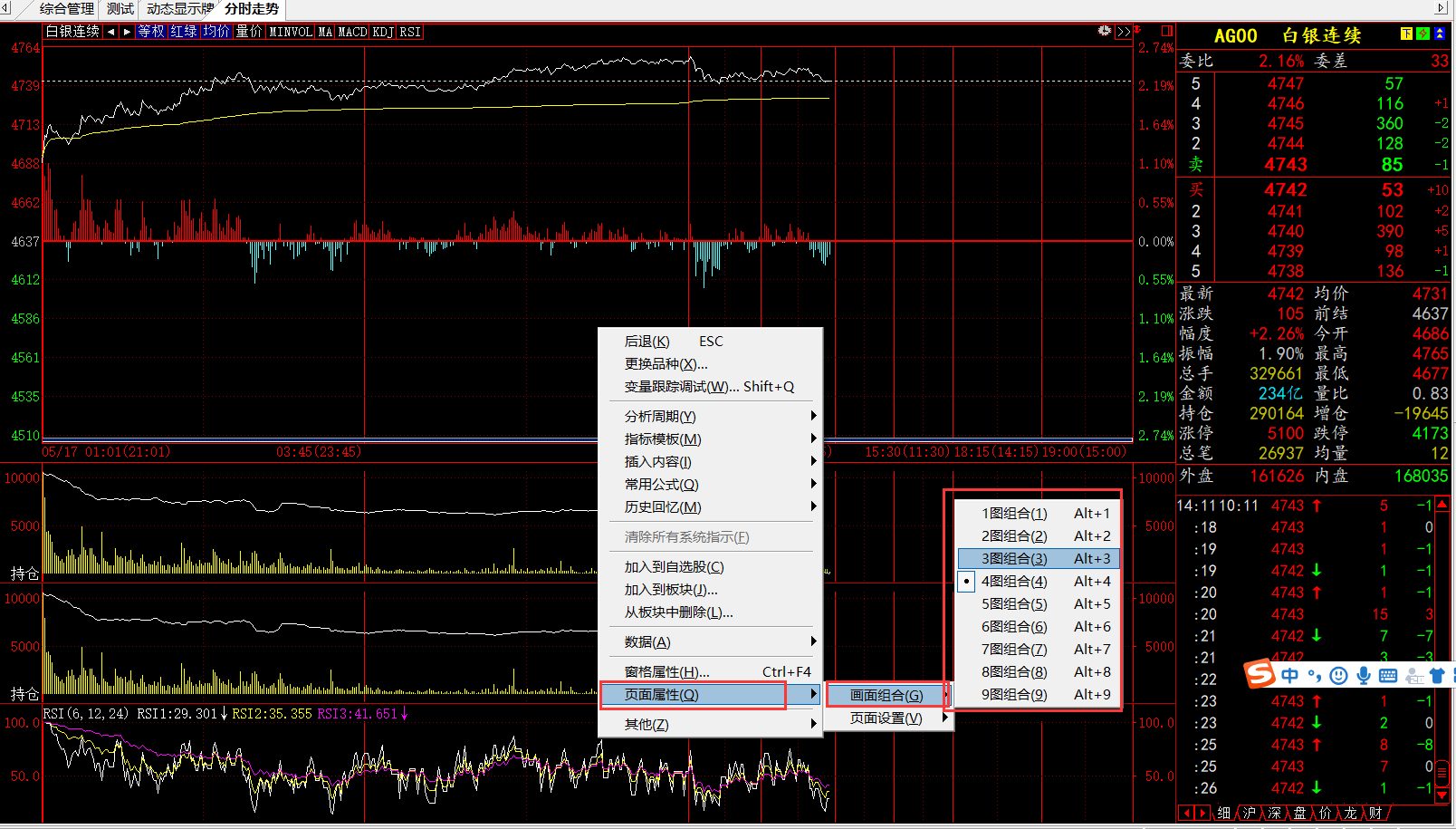Viewport: 1456px width, 829px height.
Task: Click Sogou punctuation mode icon
Action: point(1314,676)
